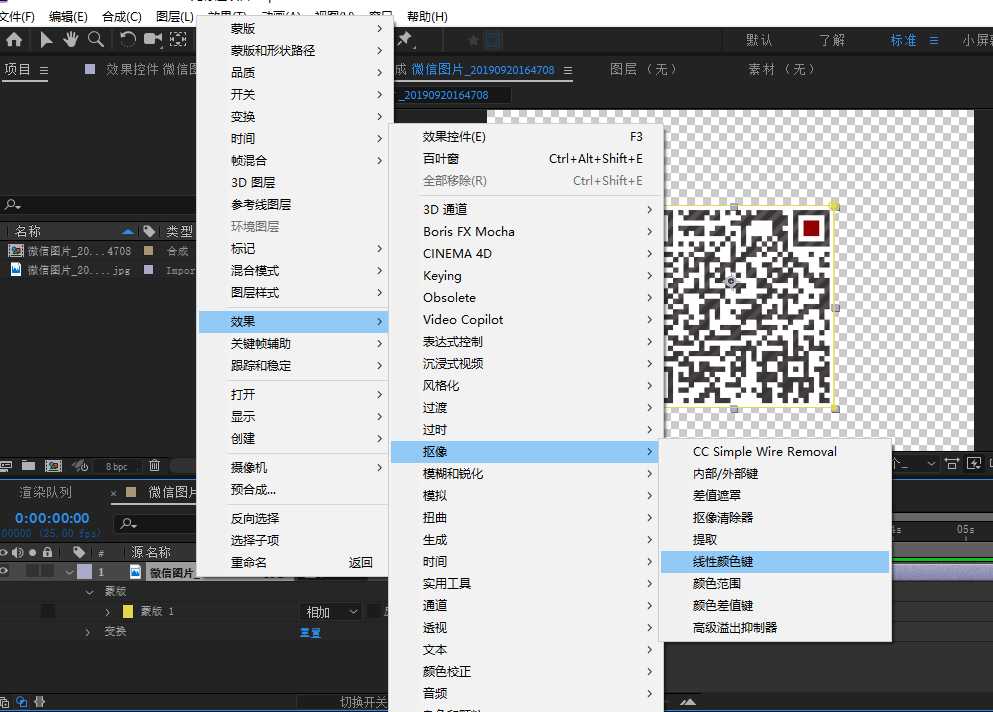Click the image layer source icon in row 1
This screenshot has width=993, height=712.
point(136,572)
